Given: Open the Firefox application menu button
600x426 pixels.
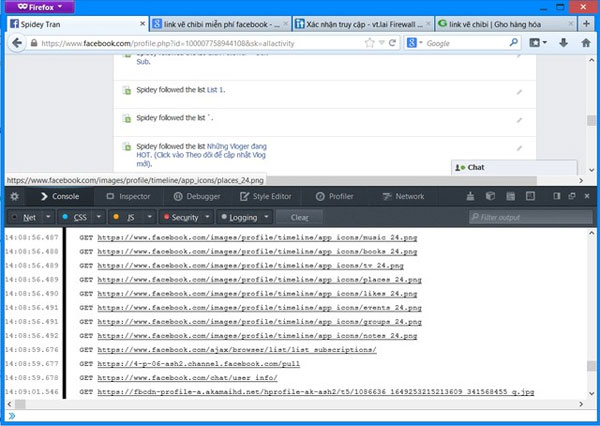Looking at the screenshot, I should (40, 7).
